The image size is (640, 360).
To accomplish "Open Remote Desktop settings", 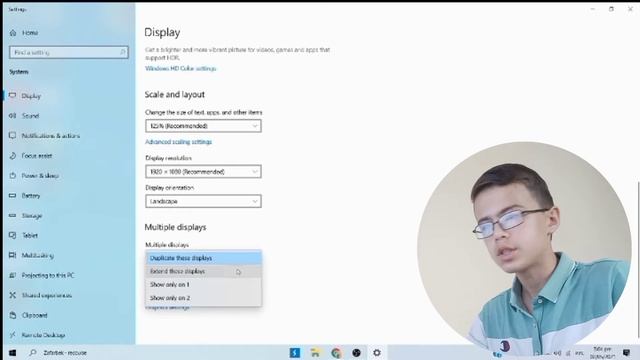I will pos(43,335).
